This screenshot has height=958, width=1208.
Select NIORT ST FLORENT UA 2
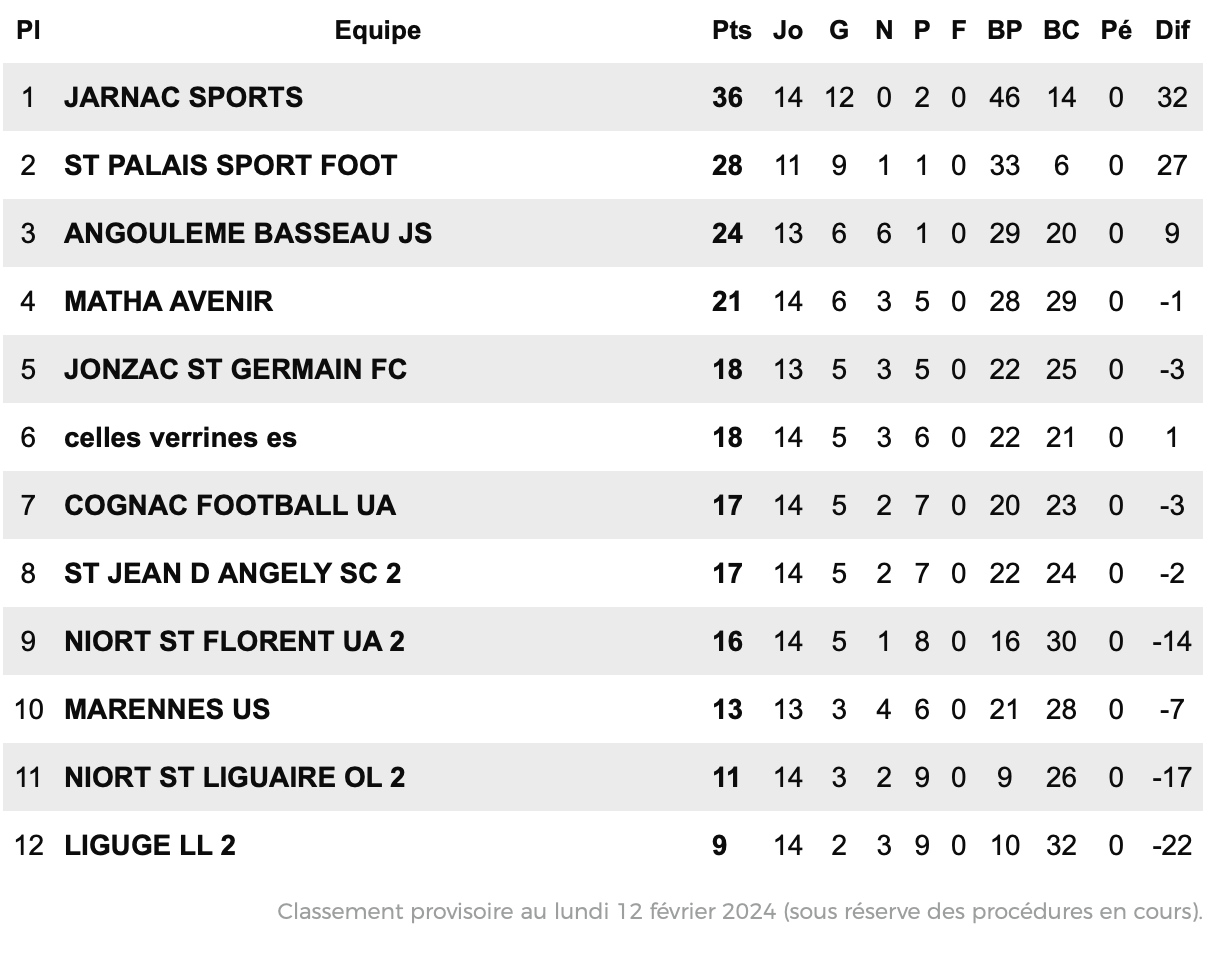pos(234,641)
